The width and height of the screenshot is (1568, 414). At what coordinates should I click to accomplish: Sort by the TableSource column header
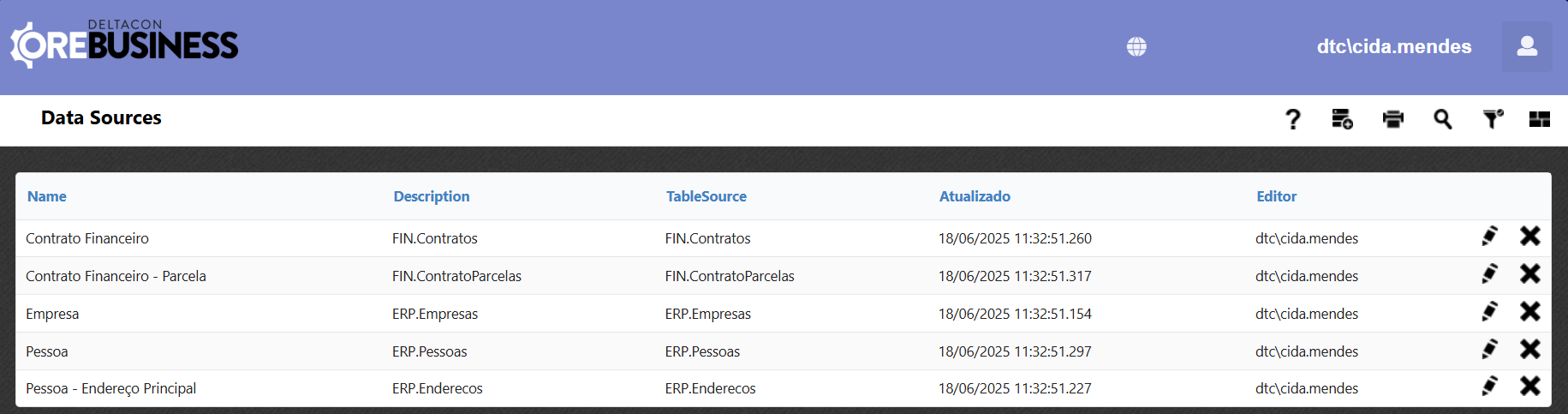pyautogui.click(x=706, y=196)
